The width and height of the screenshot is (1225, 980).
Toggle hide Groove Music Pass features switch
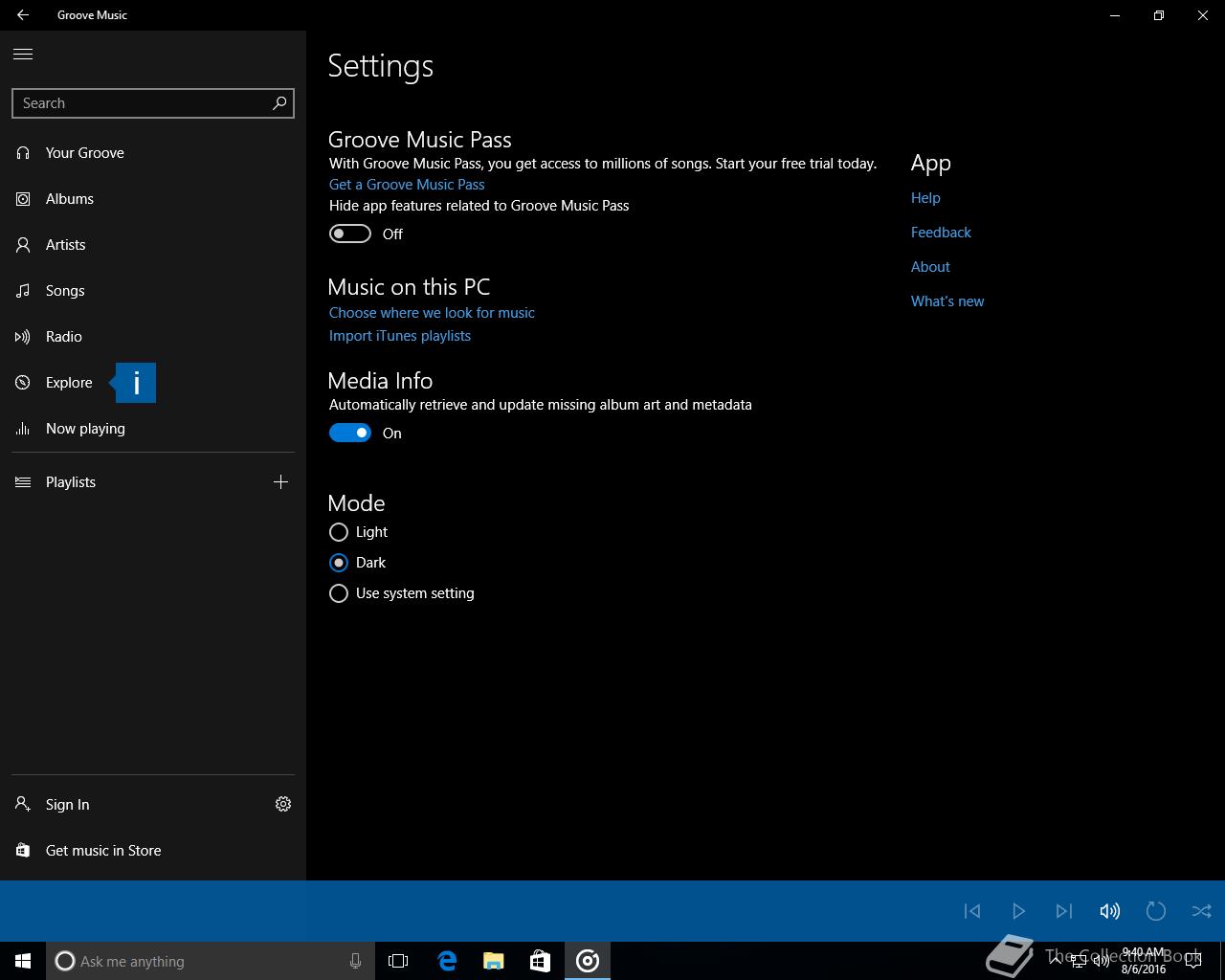tap(350, 234)
